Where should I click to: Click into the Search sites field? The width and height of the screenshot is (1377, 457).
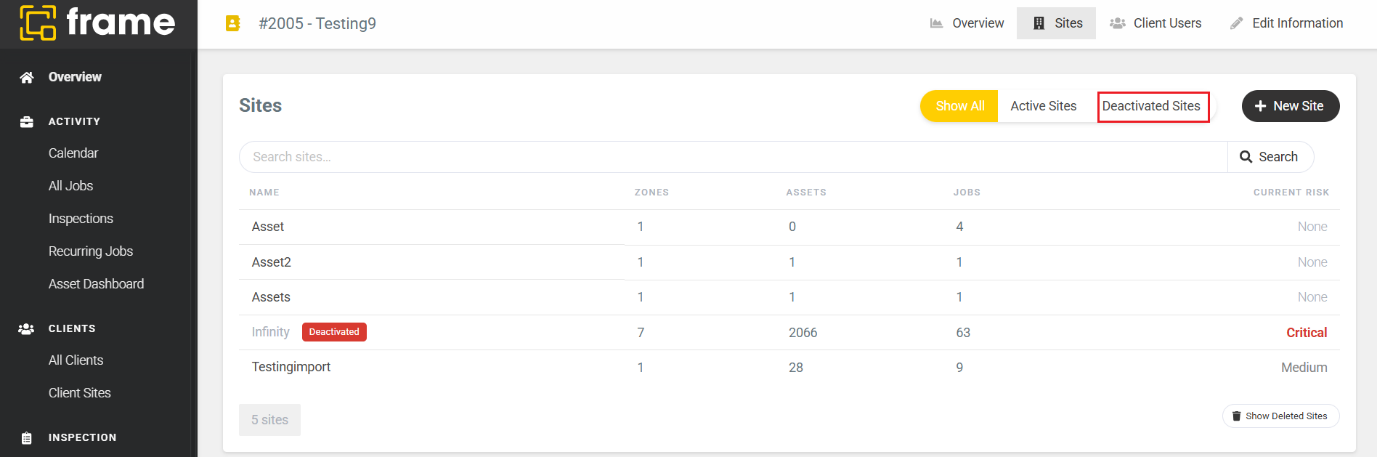(733, 157)
